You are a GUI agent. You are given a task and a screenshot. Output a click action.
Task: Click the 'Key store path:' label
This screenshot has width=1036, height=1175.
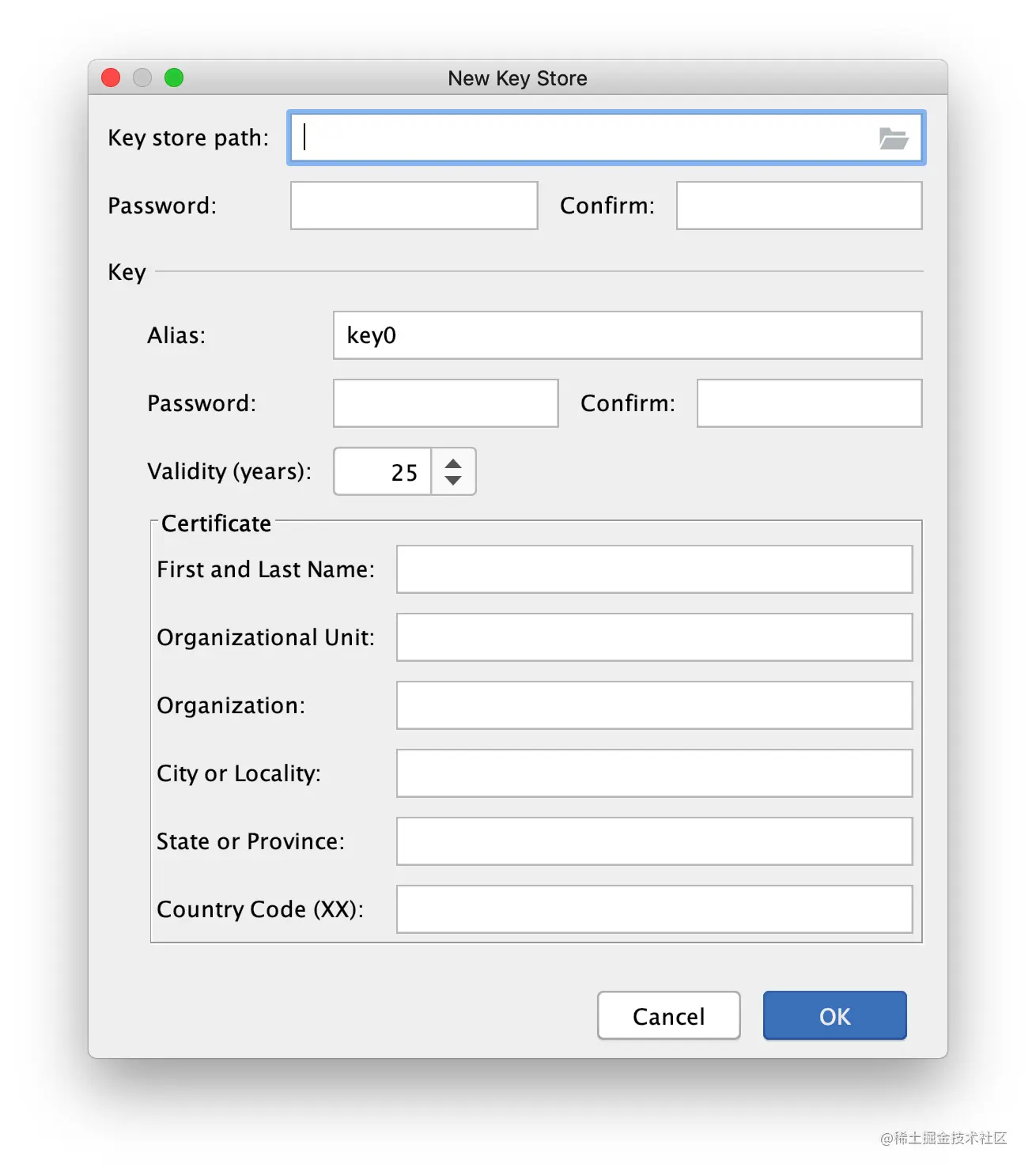(188, 138)
